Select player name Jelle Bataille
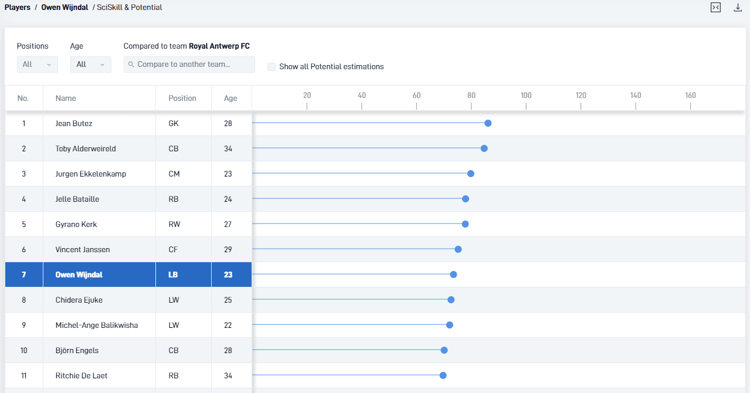 [x=77, y=199]
